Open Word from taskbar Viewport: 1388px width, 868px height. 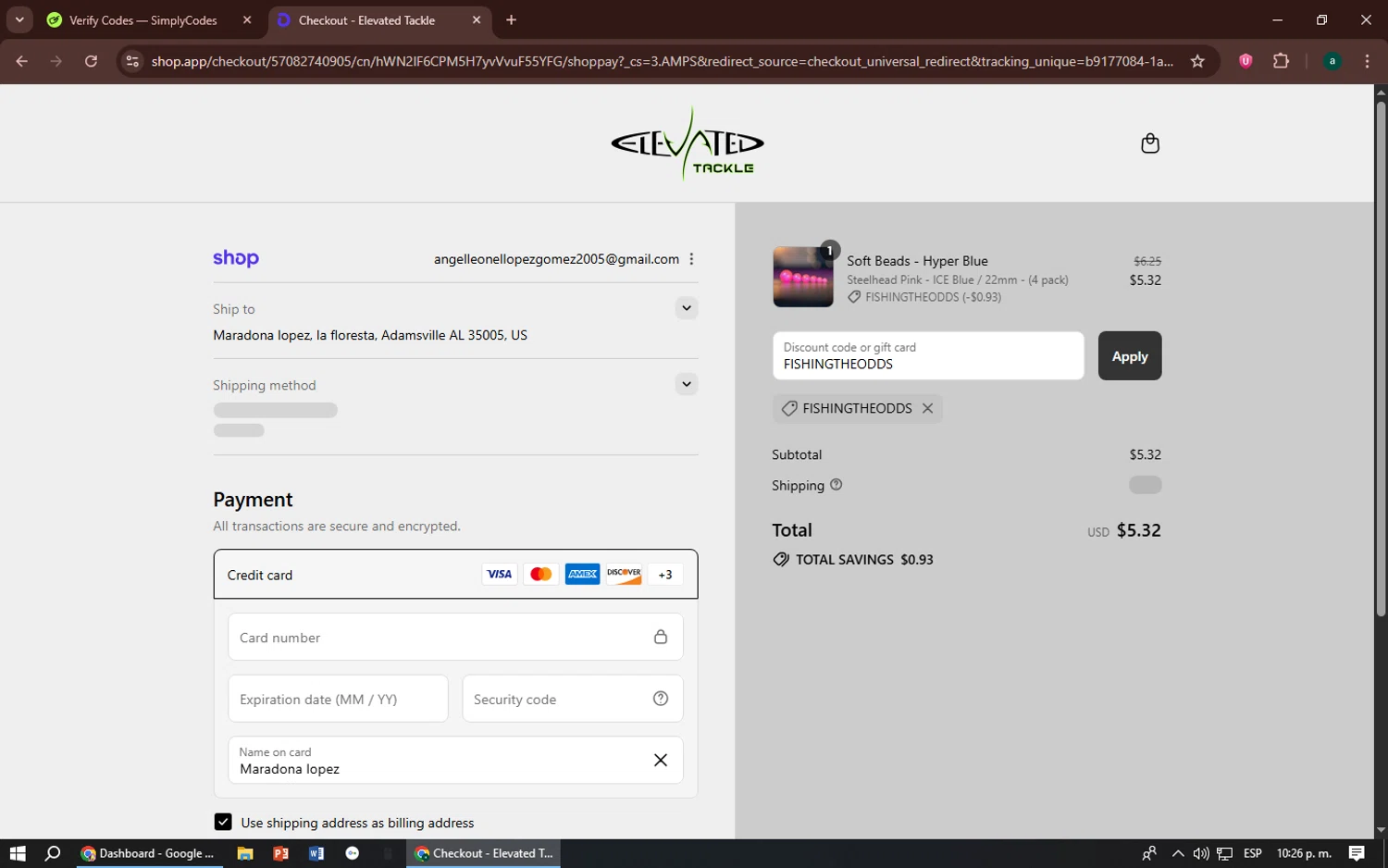tap(316, 853)
